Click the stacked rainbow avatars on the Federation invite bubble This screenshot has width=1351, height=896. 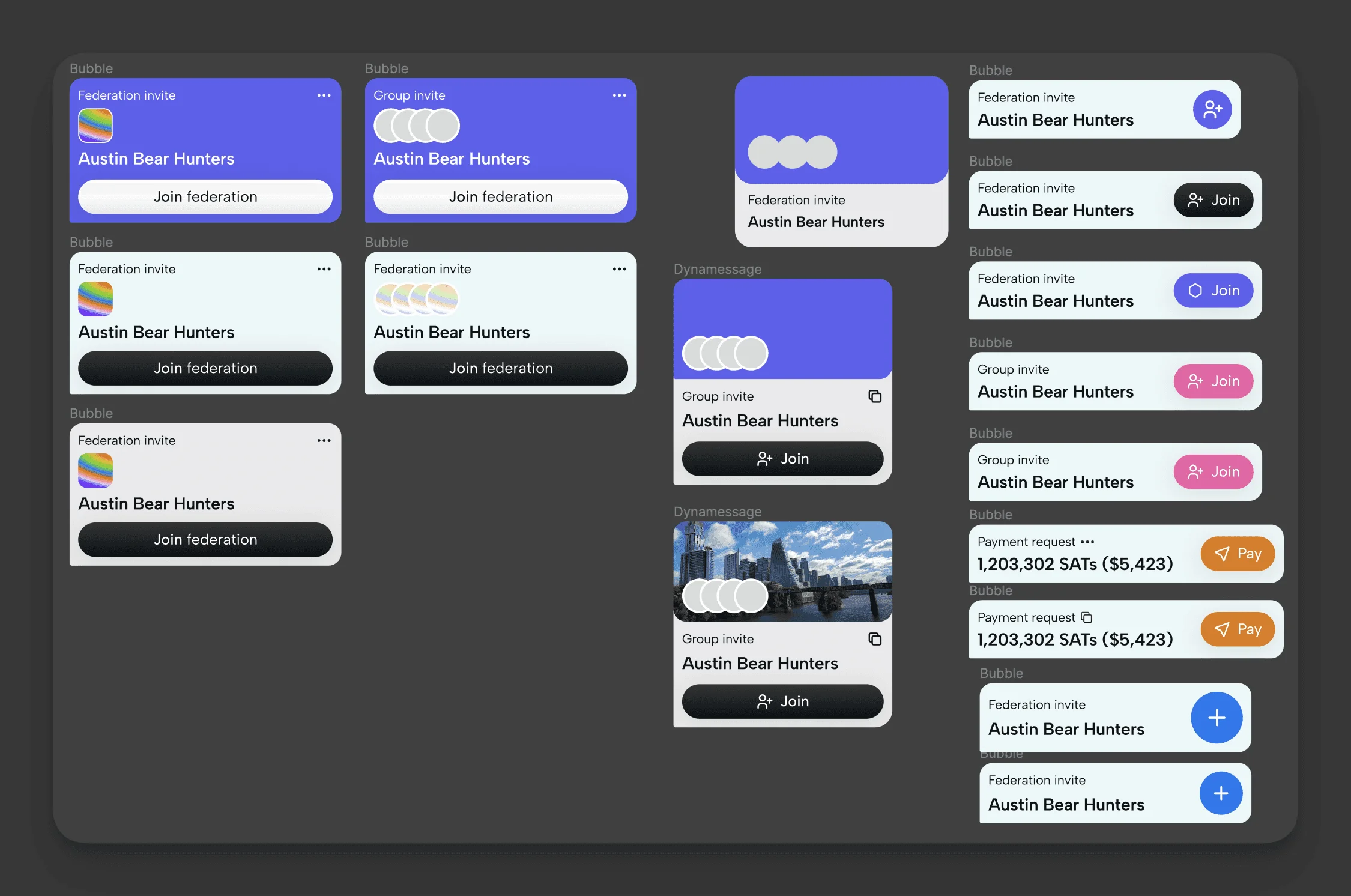pyautogui.click(x=416, y=297)
